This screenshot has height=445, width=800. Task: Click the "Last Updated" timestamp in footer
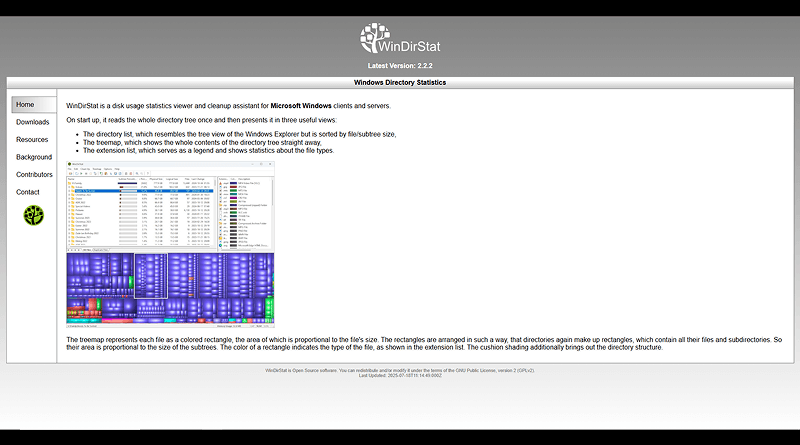[400, 376]
